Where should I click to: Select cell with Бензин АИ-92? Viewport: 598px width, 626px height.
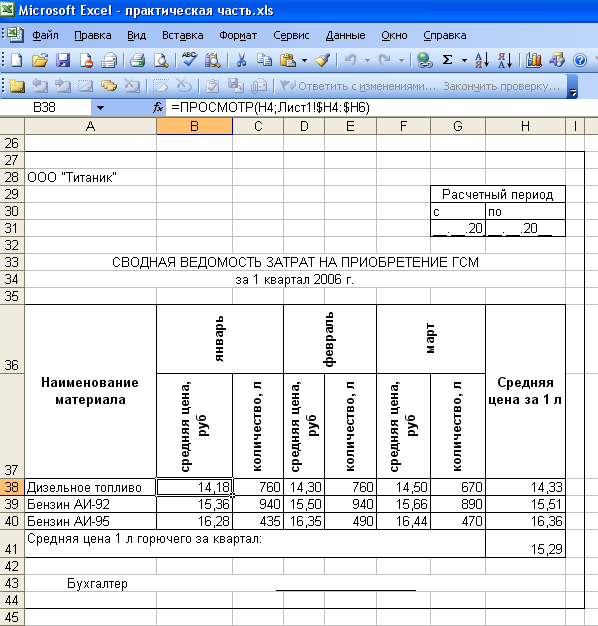pos(91,504)
